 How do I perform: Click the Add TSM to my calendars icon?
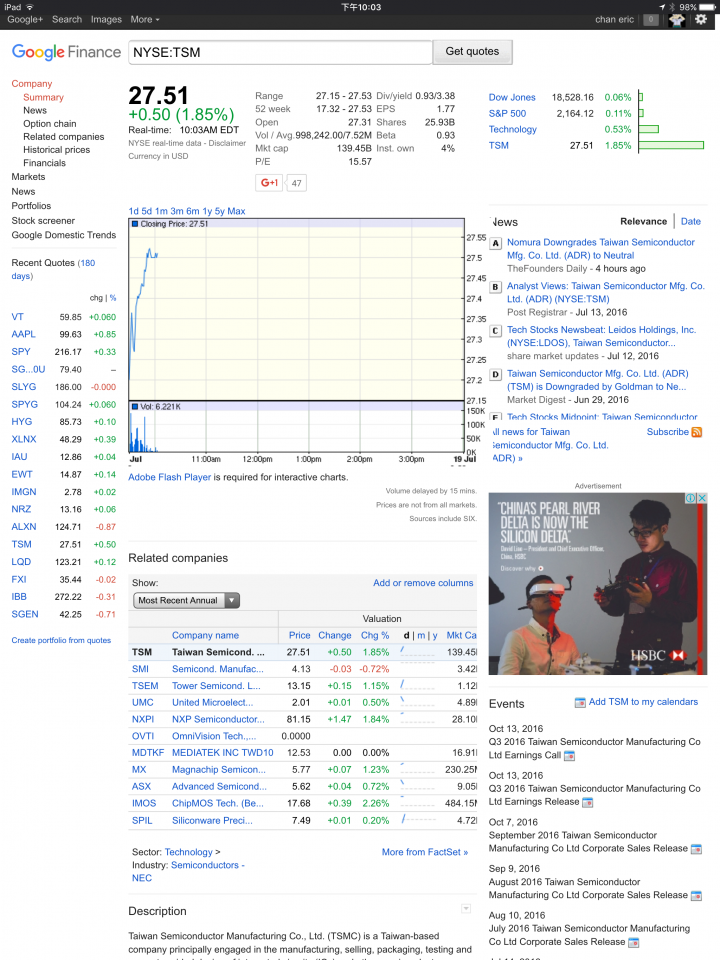(x=580, y=702)
